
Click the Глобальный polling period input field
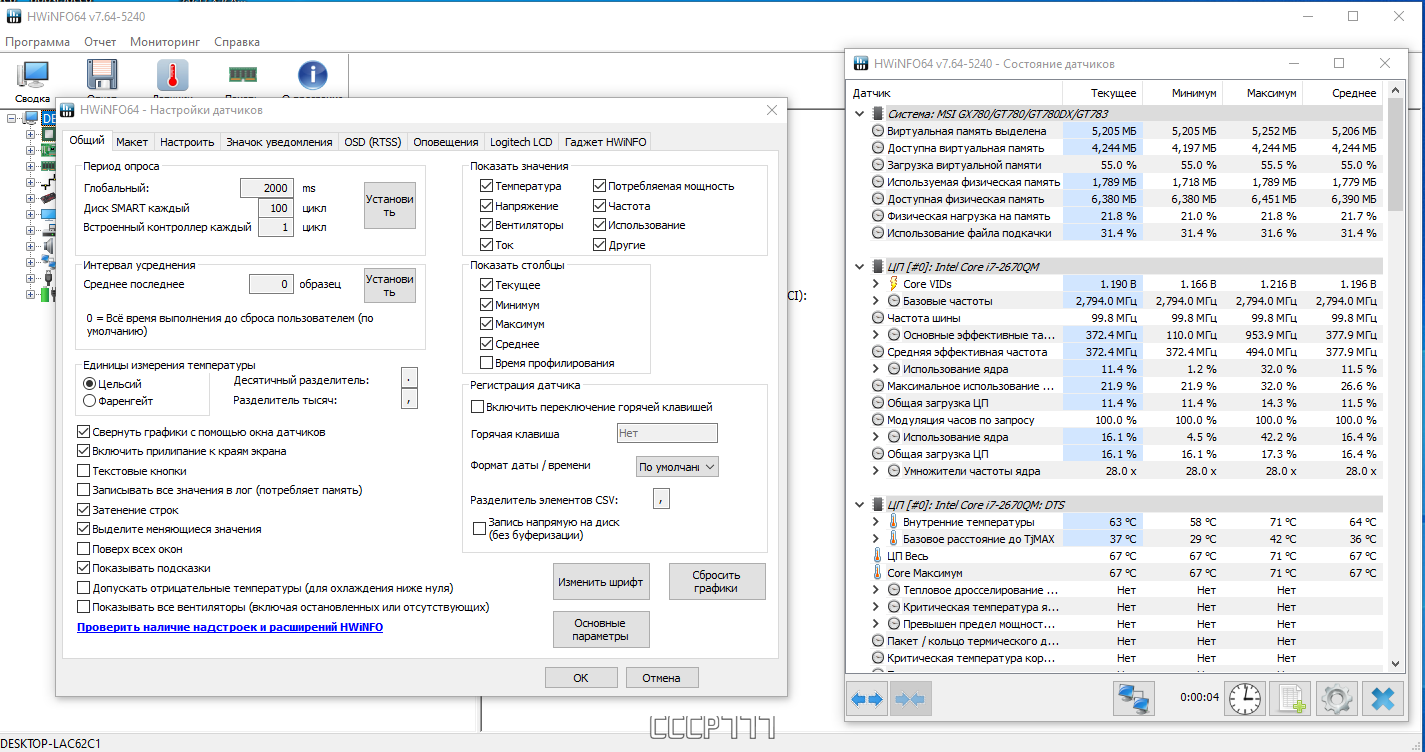click(267, 188)
